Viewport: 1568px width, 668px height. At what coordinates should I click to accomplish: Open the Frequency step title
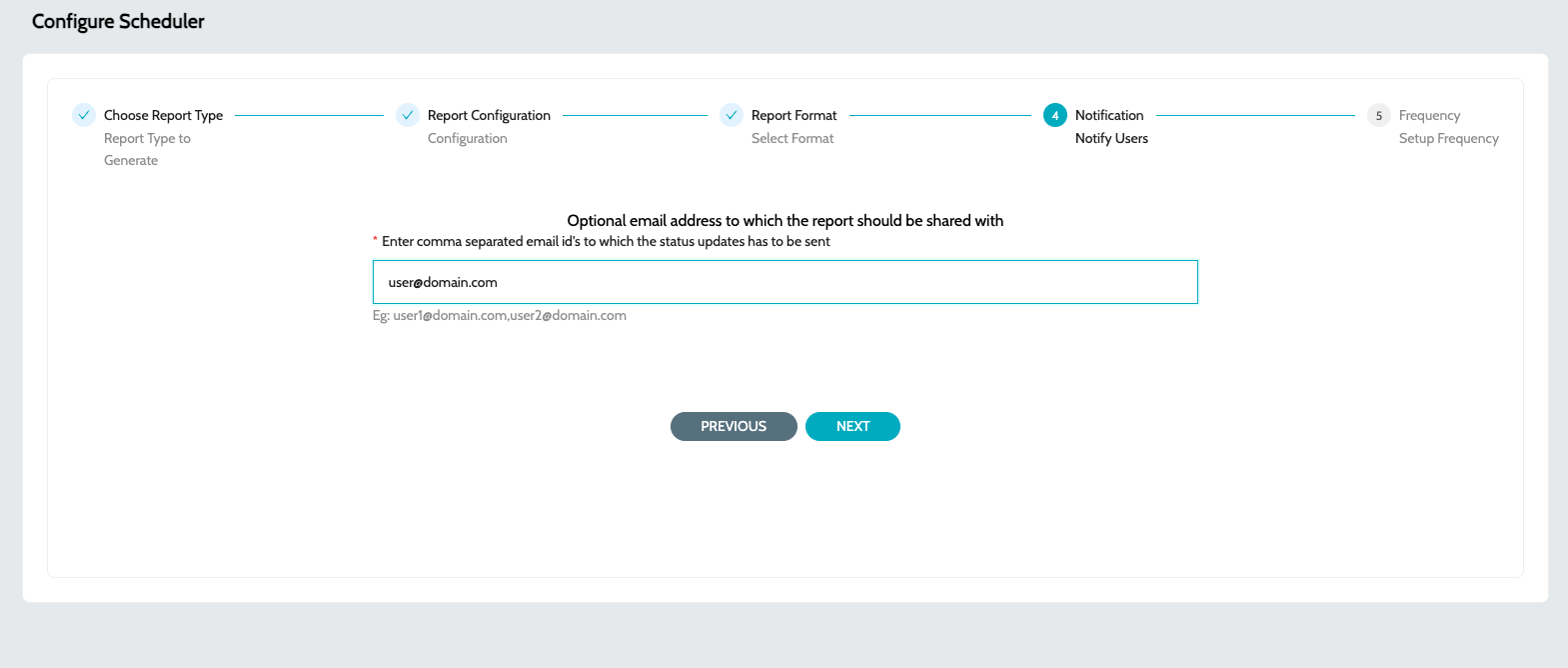pyautogui.click(x=1429, y=115)
